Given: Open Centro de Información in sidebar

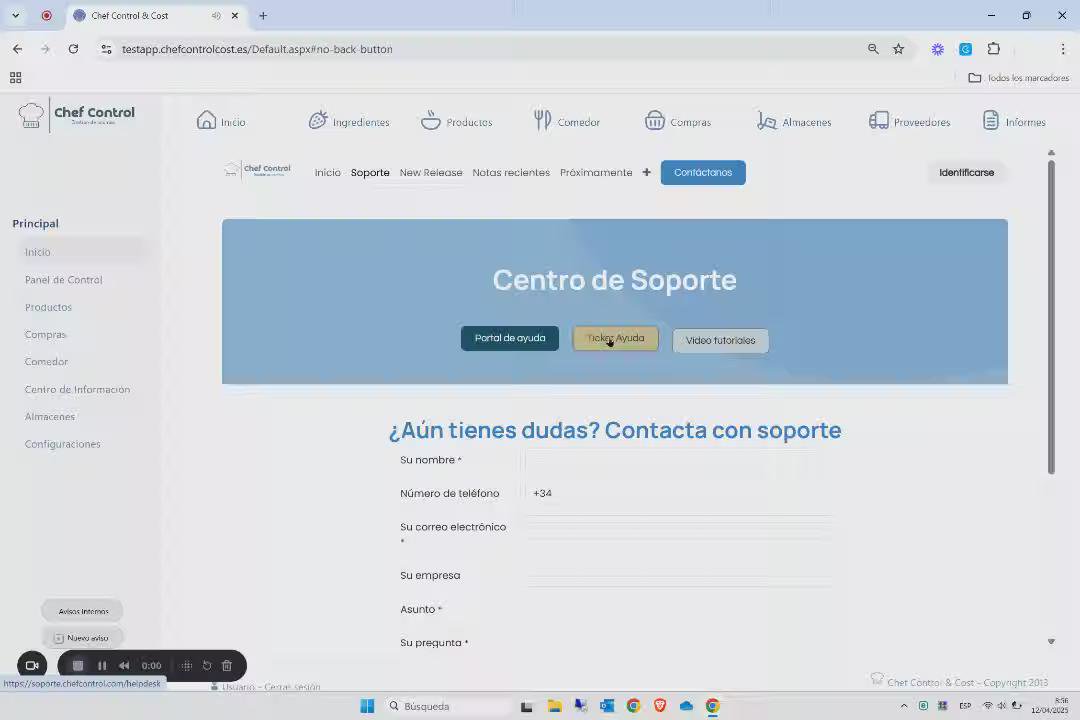Looking at the screenshot, I should tap(77, 389).
